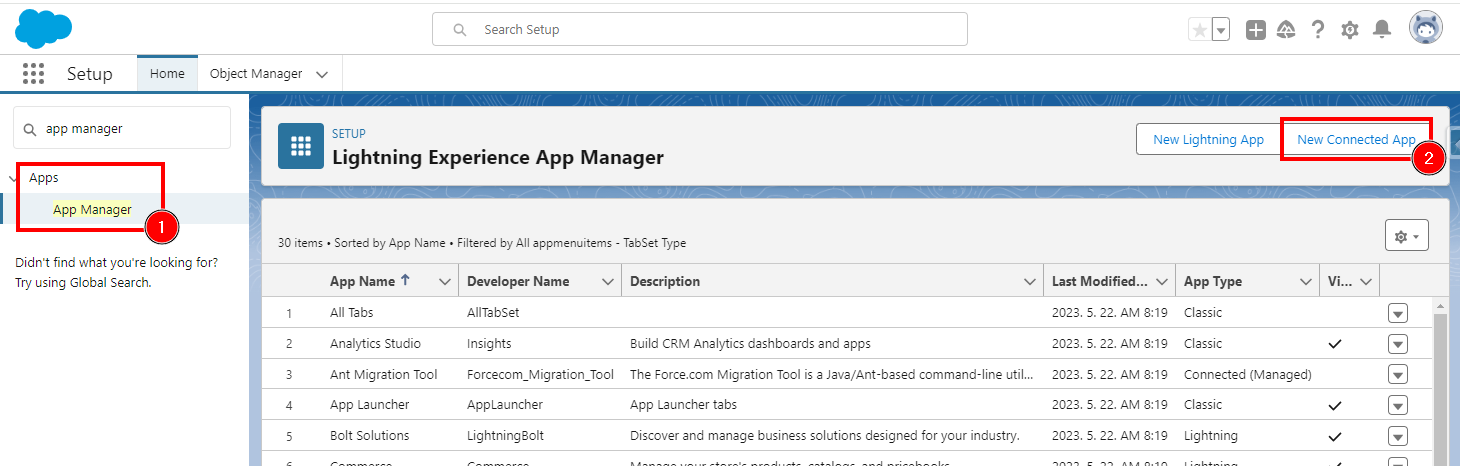Click the visible checkmark in Bolt Solutions row
Image resolution: width=1460 pixels, height=466 pixels.
[x=1334, y=436]
